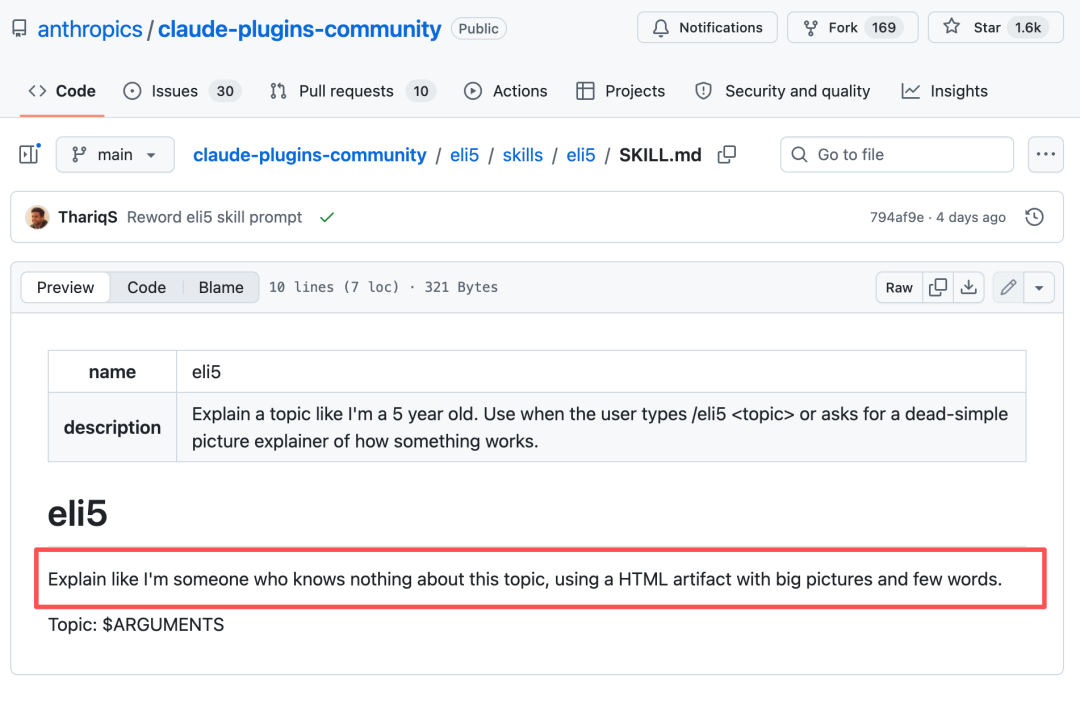Click the 'name' table header cell
This screenshot has width=1080, height=720.
tap(112, 372)
